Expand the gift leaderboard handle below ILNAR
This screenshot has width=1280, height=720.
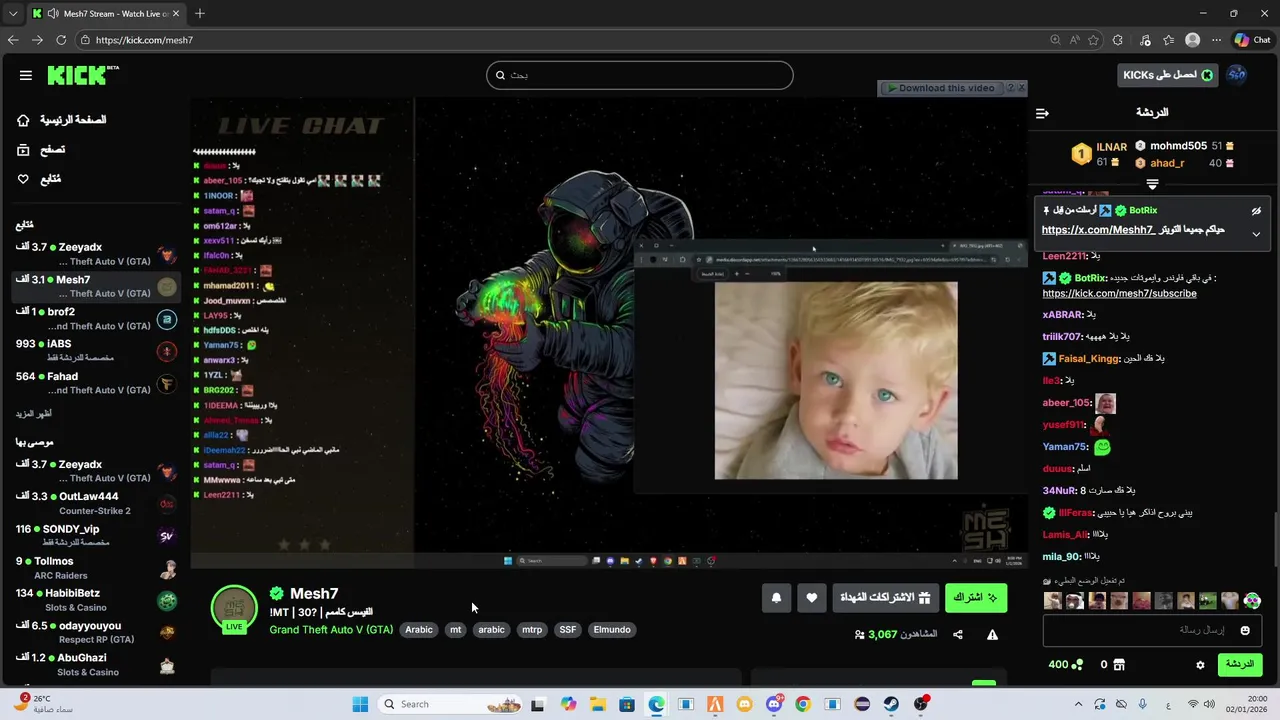tap(1152, 184)
